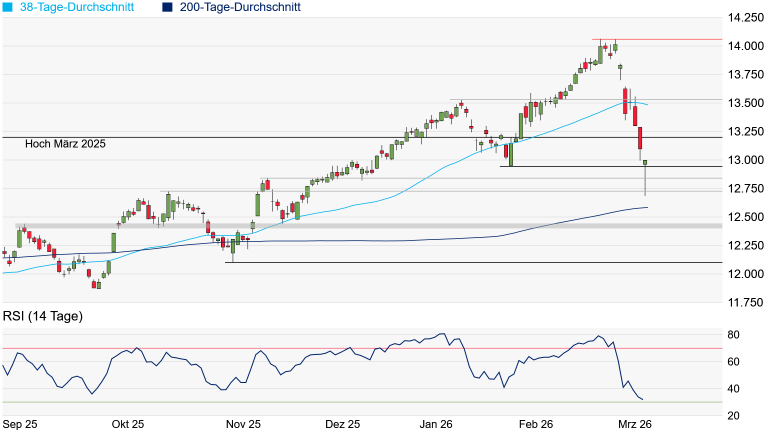Click the 'Hoch März 2025' line annotation
The height and width of the screenshot is (430, 765).
point(64,145)
